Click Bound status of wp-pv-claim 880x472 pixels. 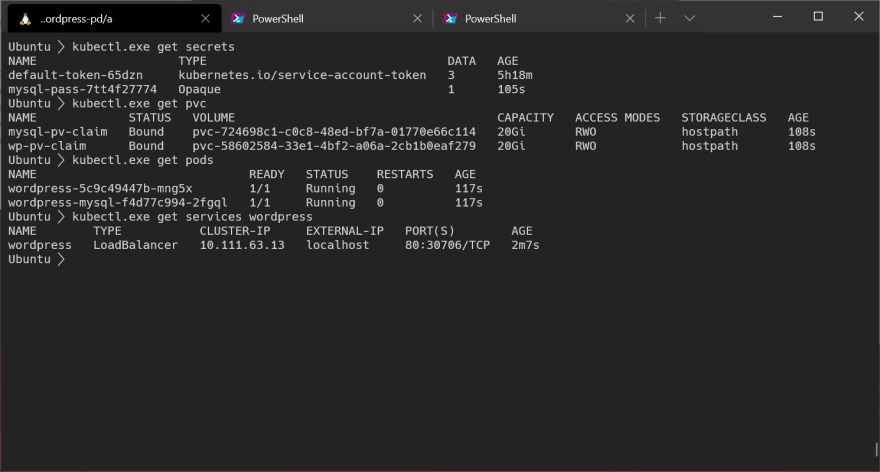(146, 146)
